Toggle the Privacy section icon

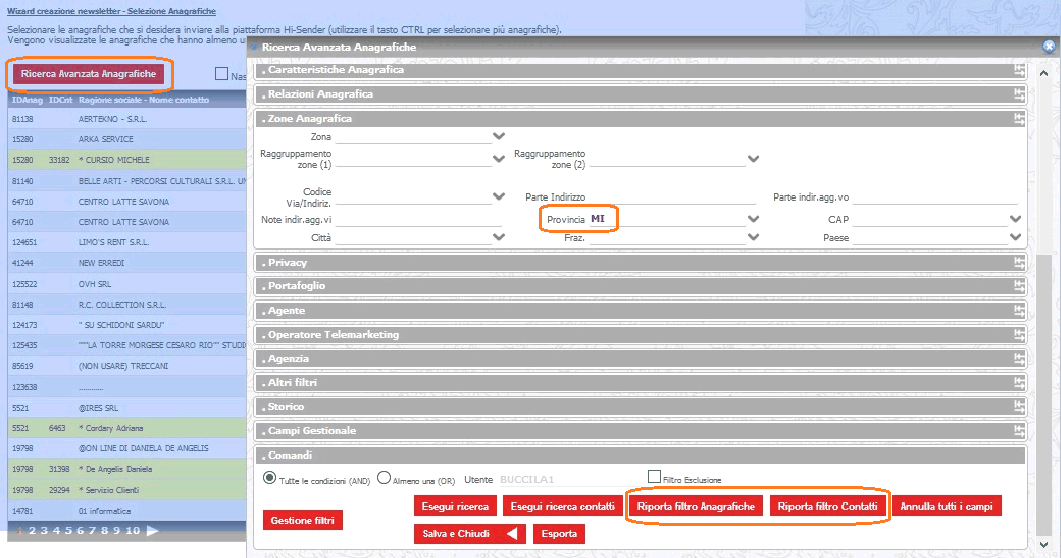[x=1019, y=263]
